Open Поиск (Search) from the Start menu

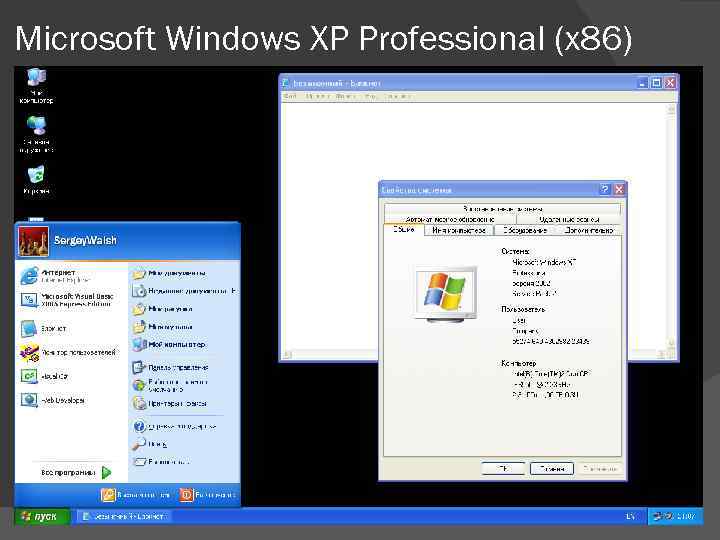coord(150,444)
